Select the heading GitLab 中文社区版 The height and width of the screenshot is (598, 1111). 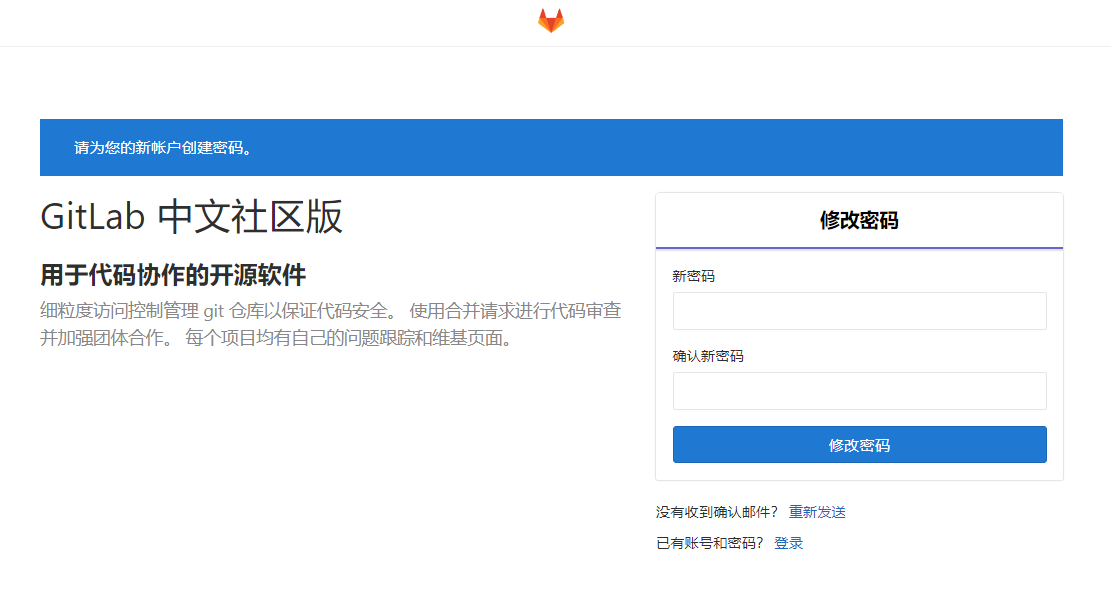191,217
